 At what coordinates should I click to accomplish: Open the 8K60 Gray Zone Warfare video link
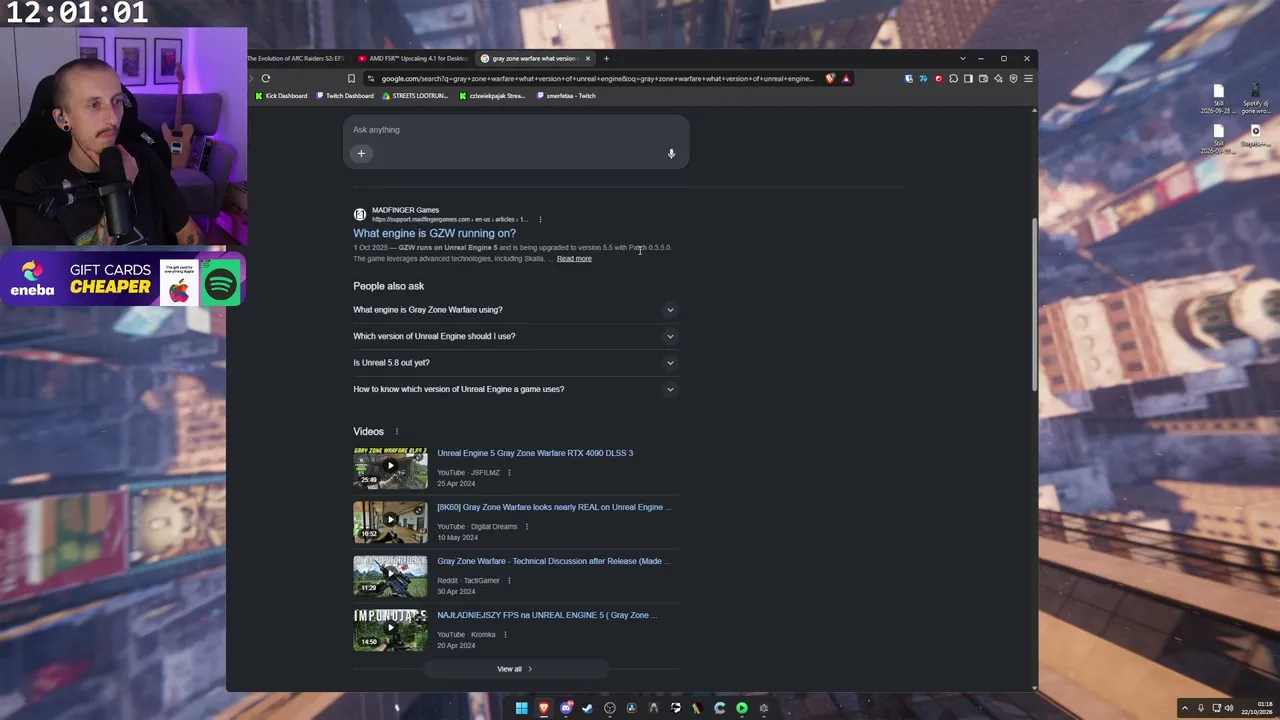[x=554, y=507]
